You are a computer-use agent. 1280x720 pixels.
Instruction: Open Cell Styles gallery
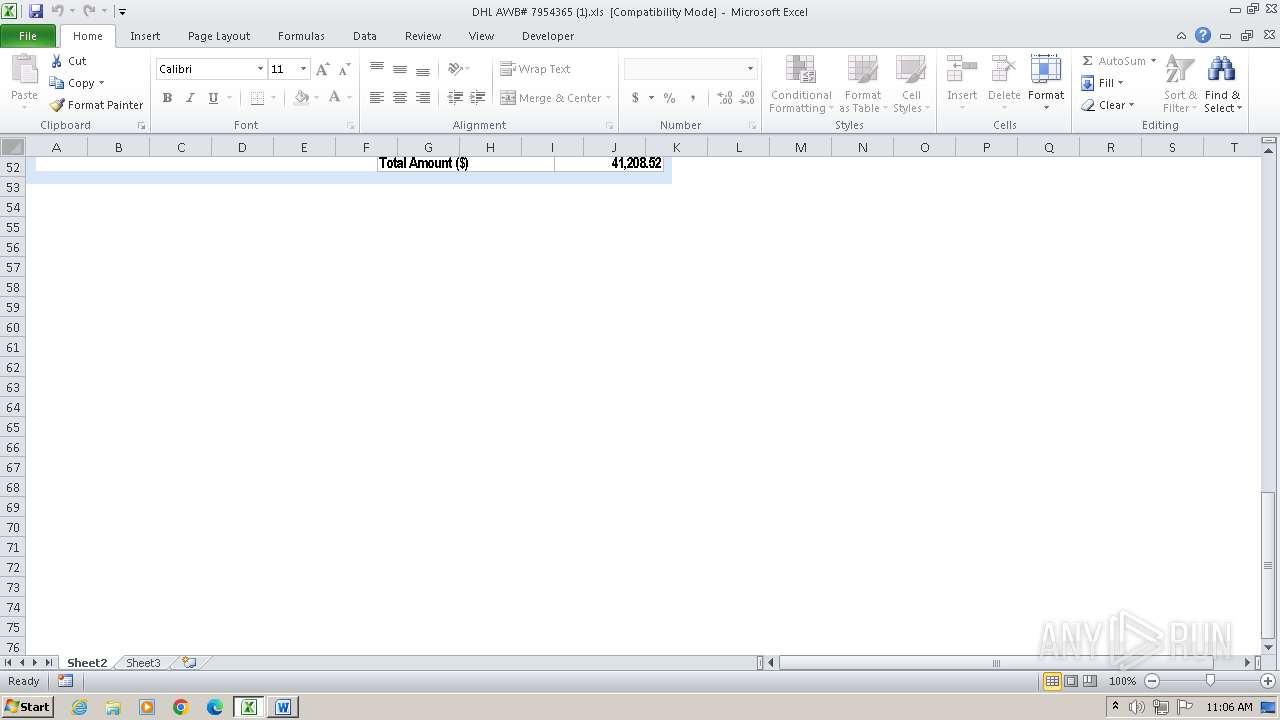(910, 84)
